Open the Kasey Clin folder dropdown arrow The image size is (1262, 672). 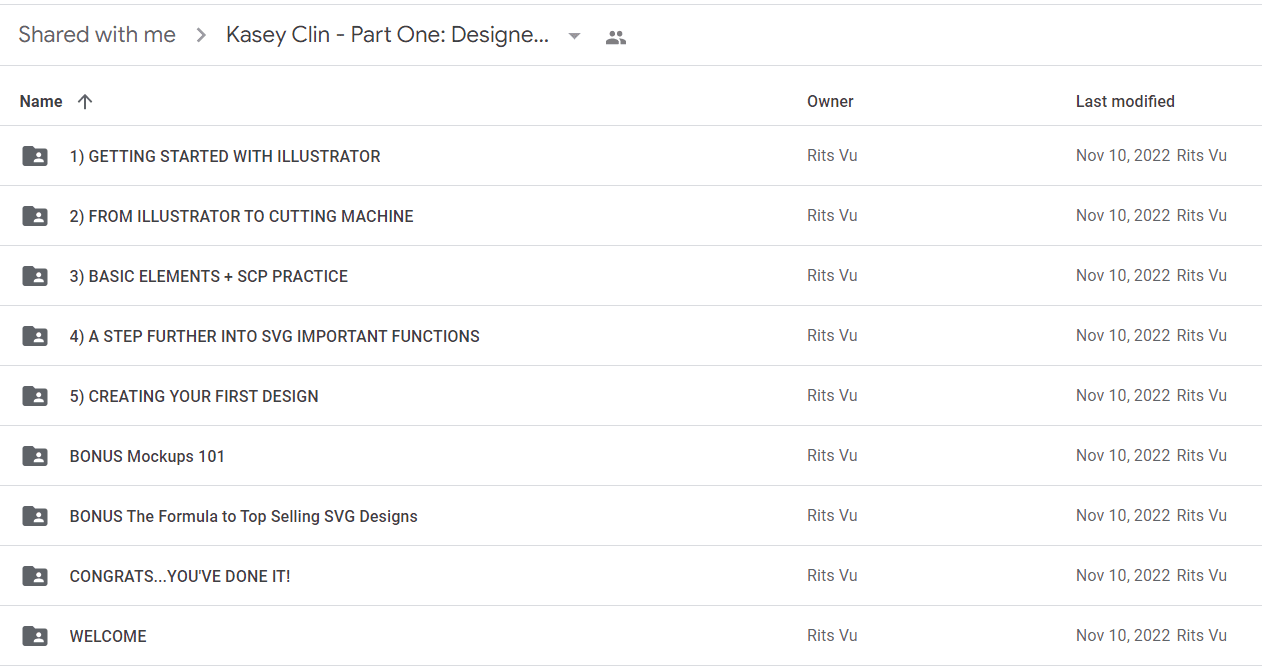pyautogui.click(x=574, y=36)
